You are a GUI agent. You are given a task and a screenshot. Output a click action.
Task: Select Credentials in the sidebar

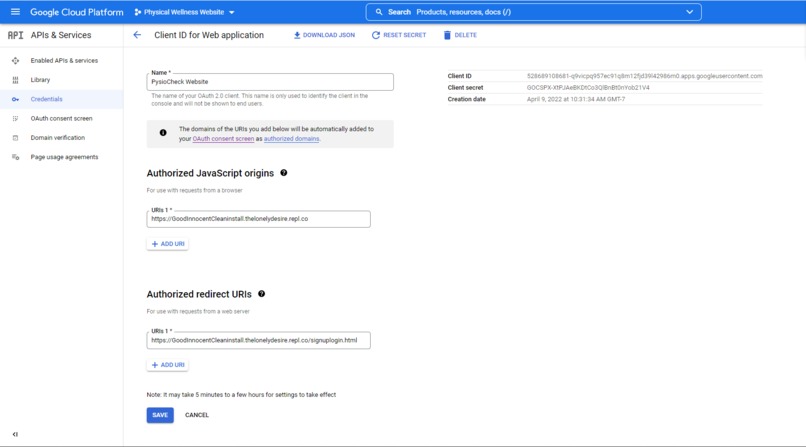(x=62, y=99)
